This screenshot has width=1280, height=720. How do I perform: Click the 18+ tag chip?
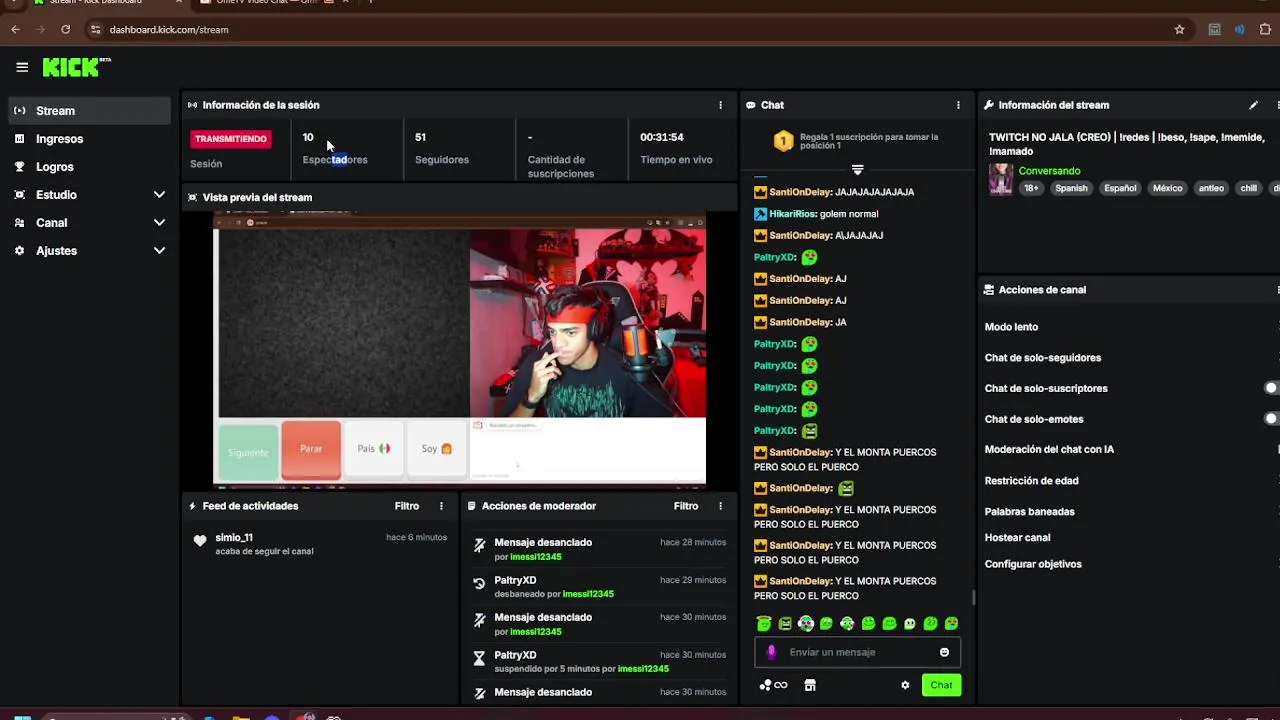1032,188
